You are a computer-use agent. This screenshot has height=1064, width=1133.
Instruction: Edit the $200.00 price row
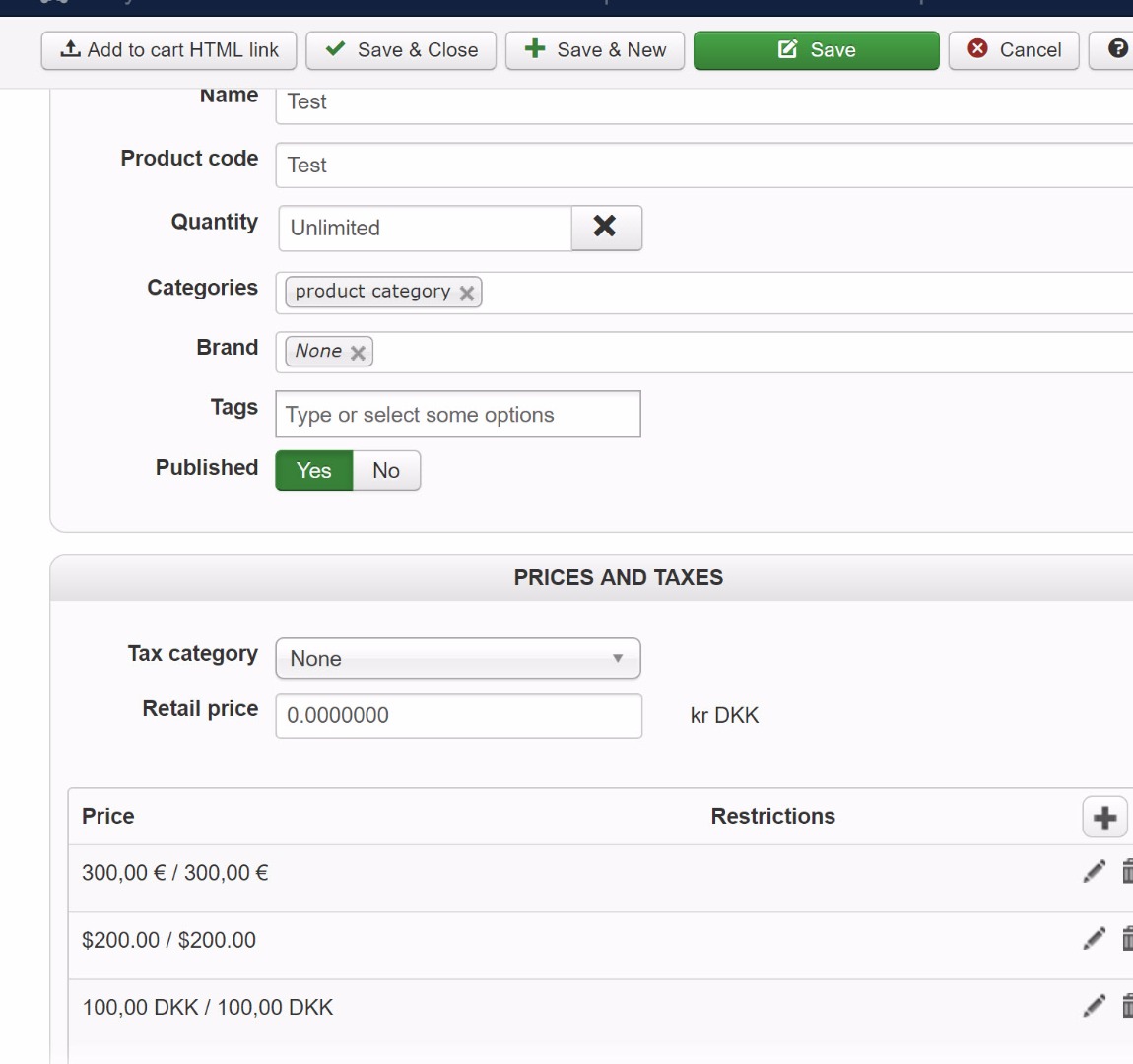[1094, 939]
